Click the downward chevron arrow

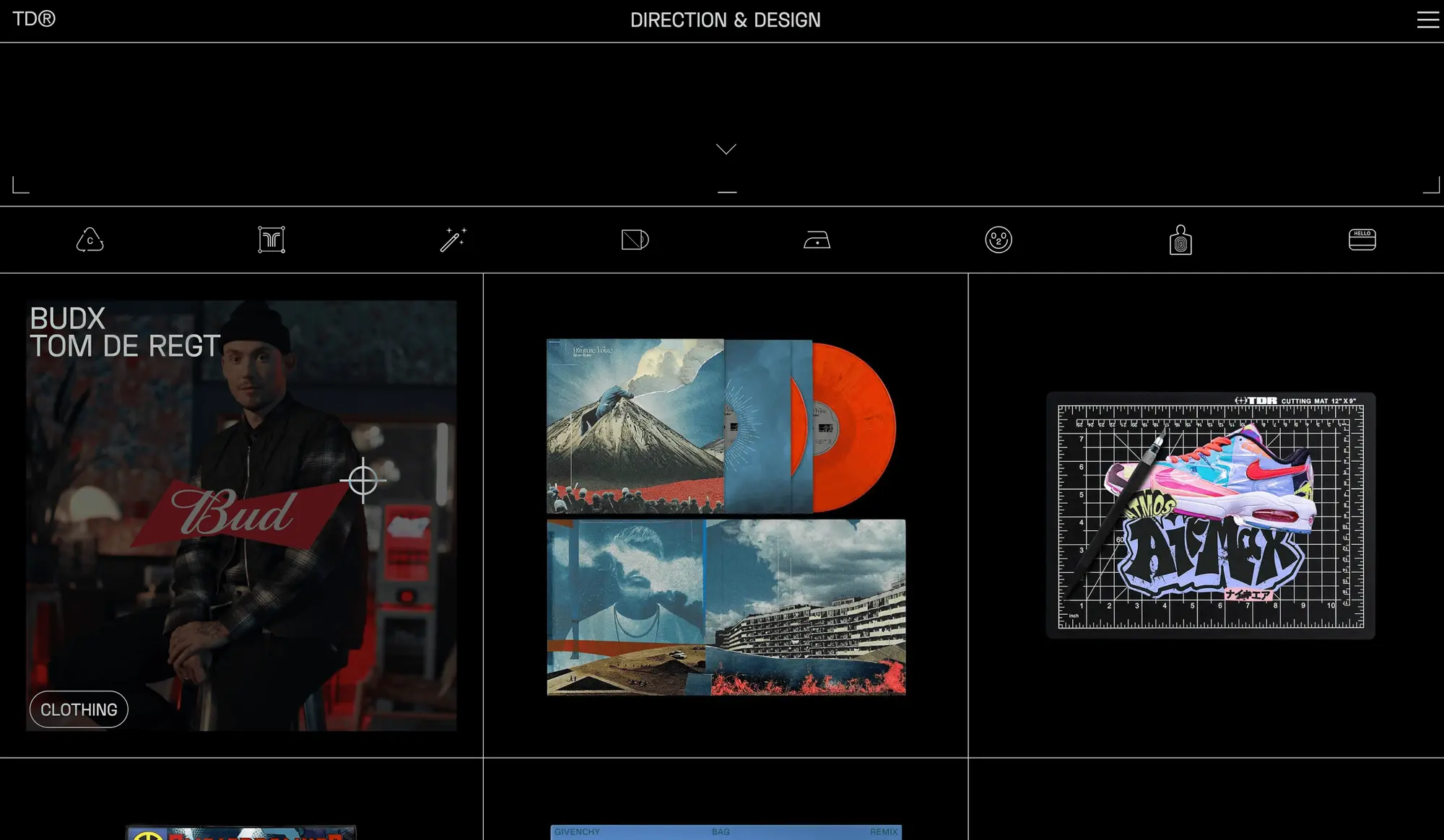726,149
